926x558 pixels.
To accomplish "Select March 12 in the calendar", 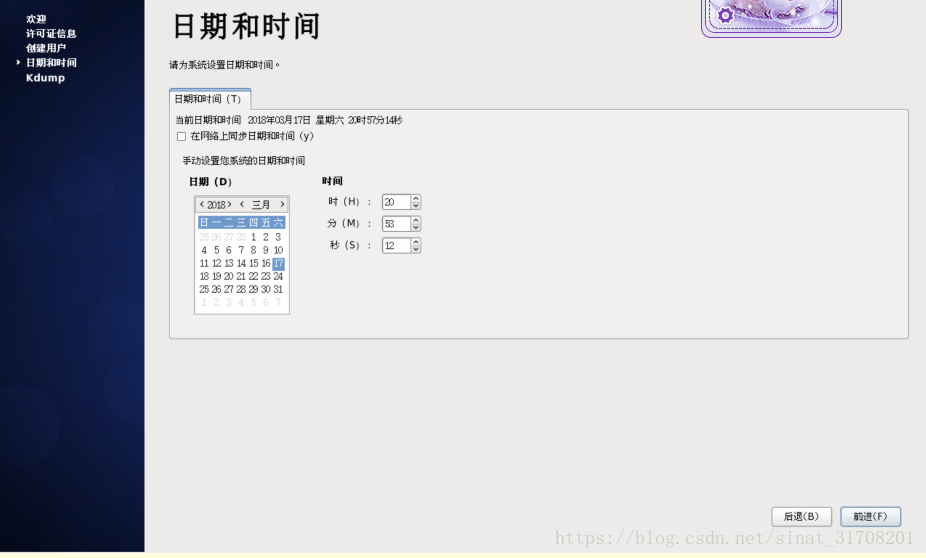I will point(216,263).
